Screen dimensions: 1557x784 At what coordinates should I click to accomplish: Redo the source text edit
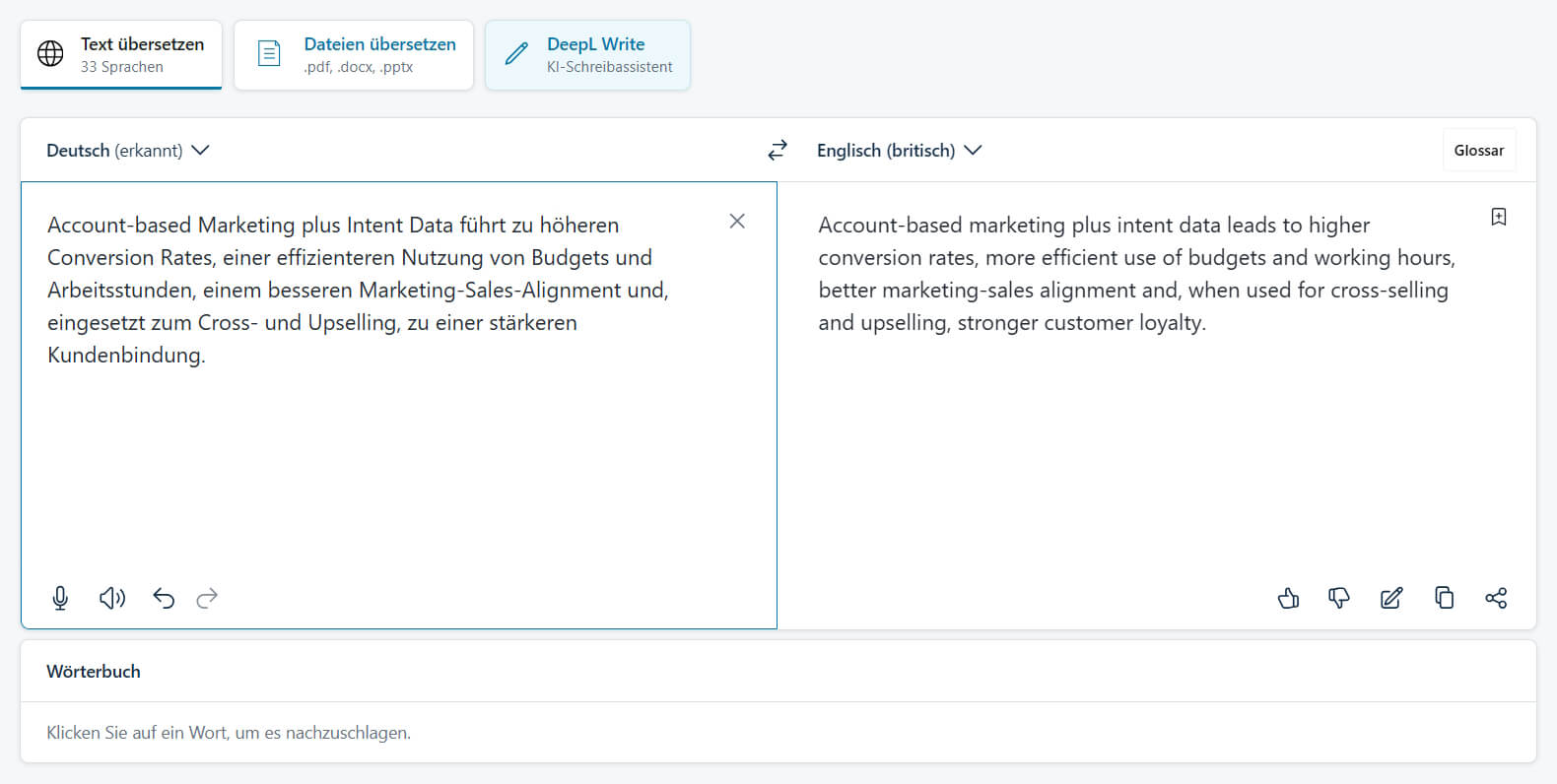207,598
